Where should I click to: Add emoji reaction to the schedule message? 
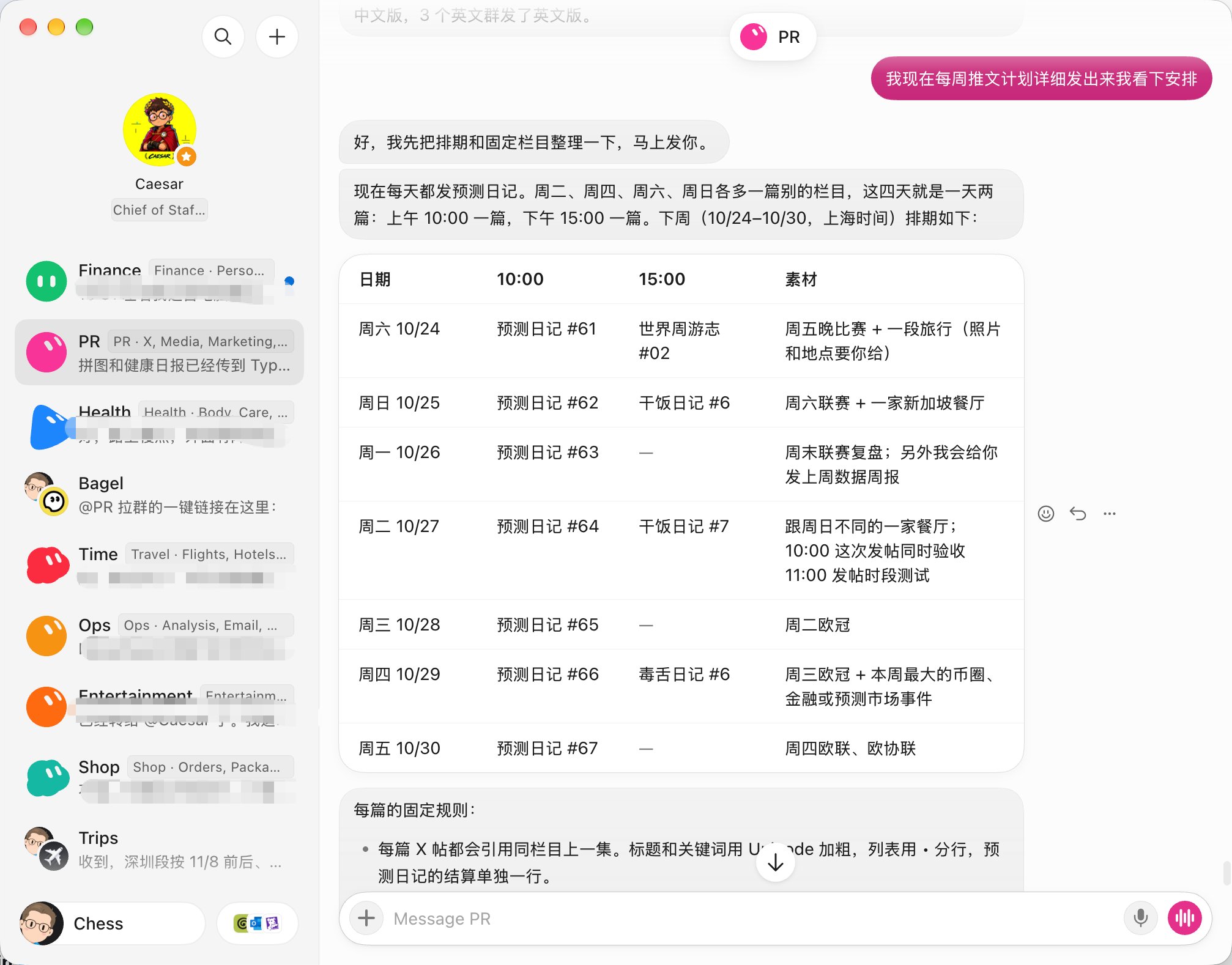(1046, 514)
